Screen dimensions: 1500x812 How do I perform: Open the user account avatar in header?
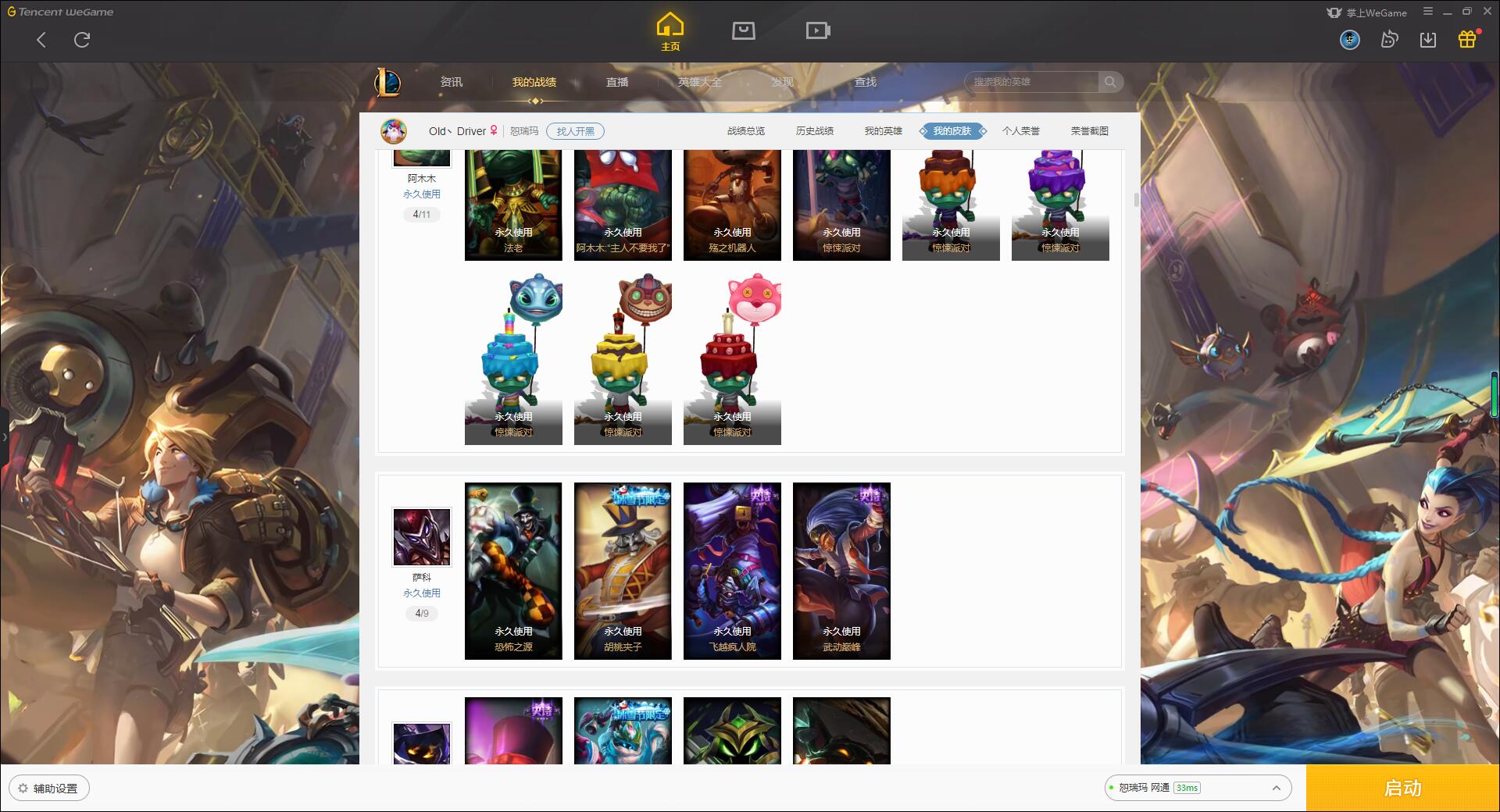[1350, 40]
